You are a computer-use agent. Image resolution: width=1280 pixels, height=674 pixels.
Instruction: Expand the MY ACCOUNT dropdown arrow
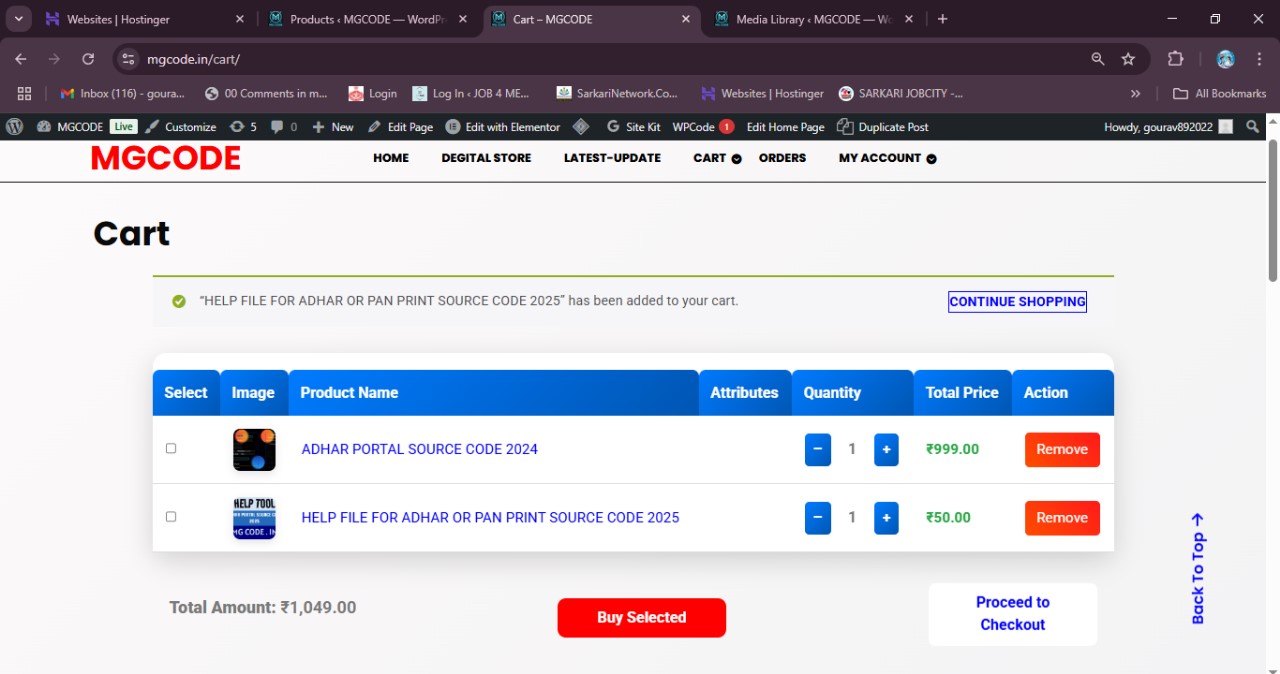pos(931,159)
